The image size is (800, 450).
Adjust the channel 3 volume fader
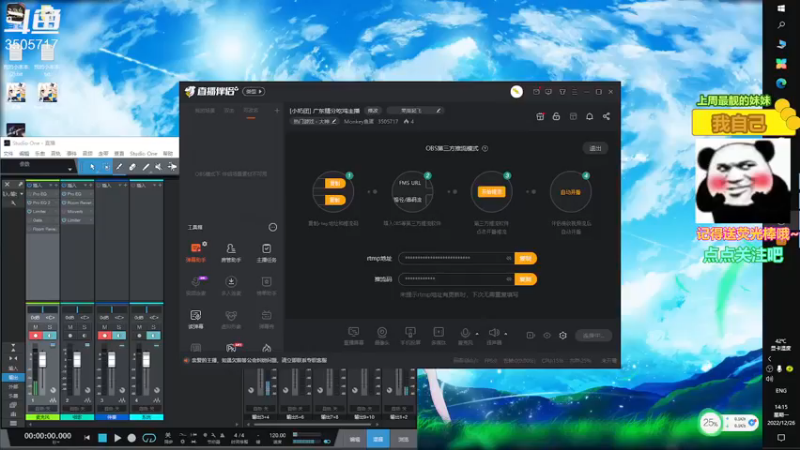(x=111, y=360)
